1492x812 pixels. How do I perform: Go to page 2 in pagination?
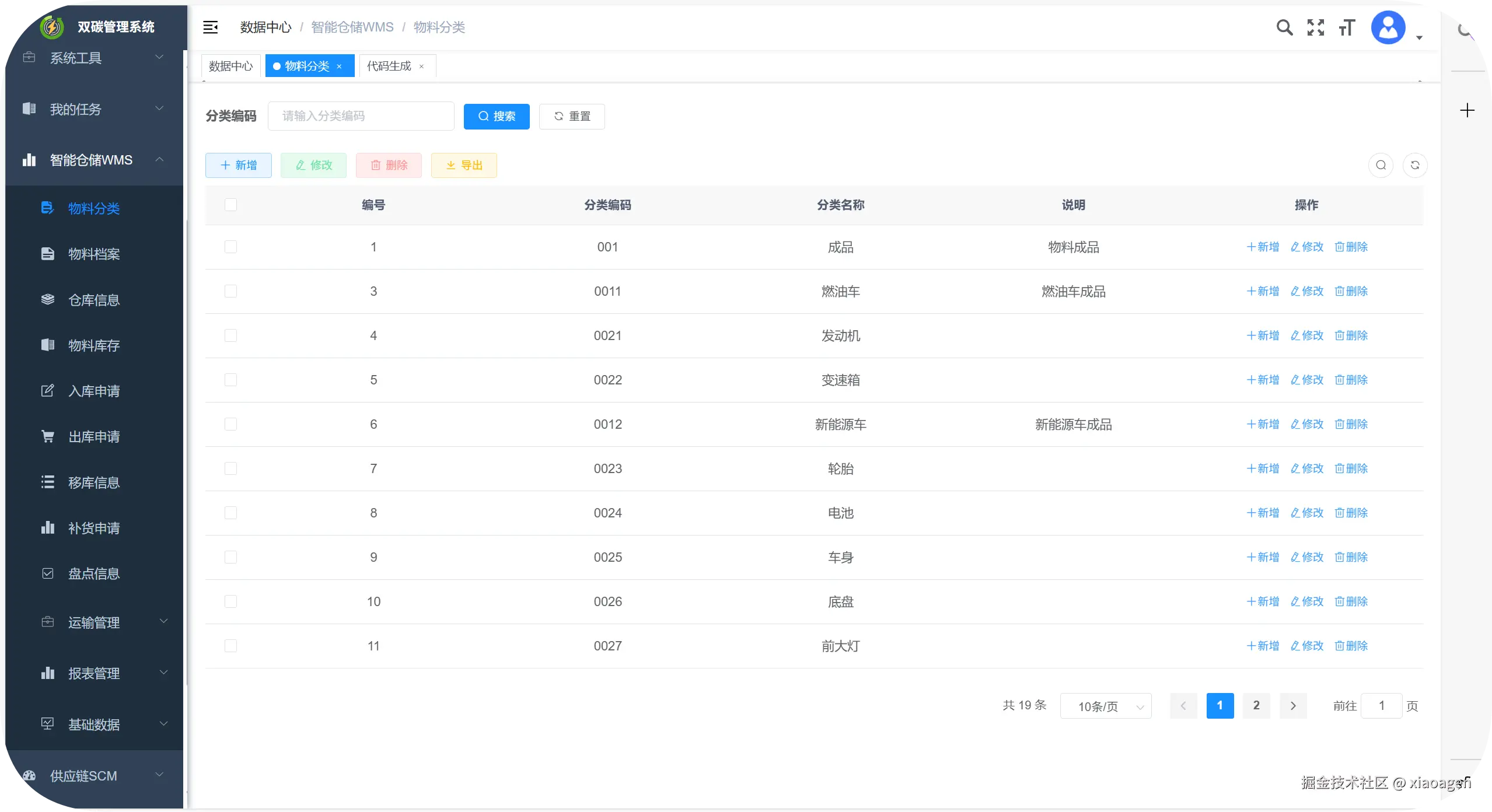1256,705
